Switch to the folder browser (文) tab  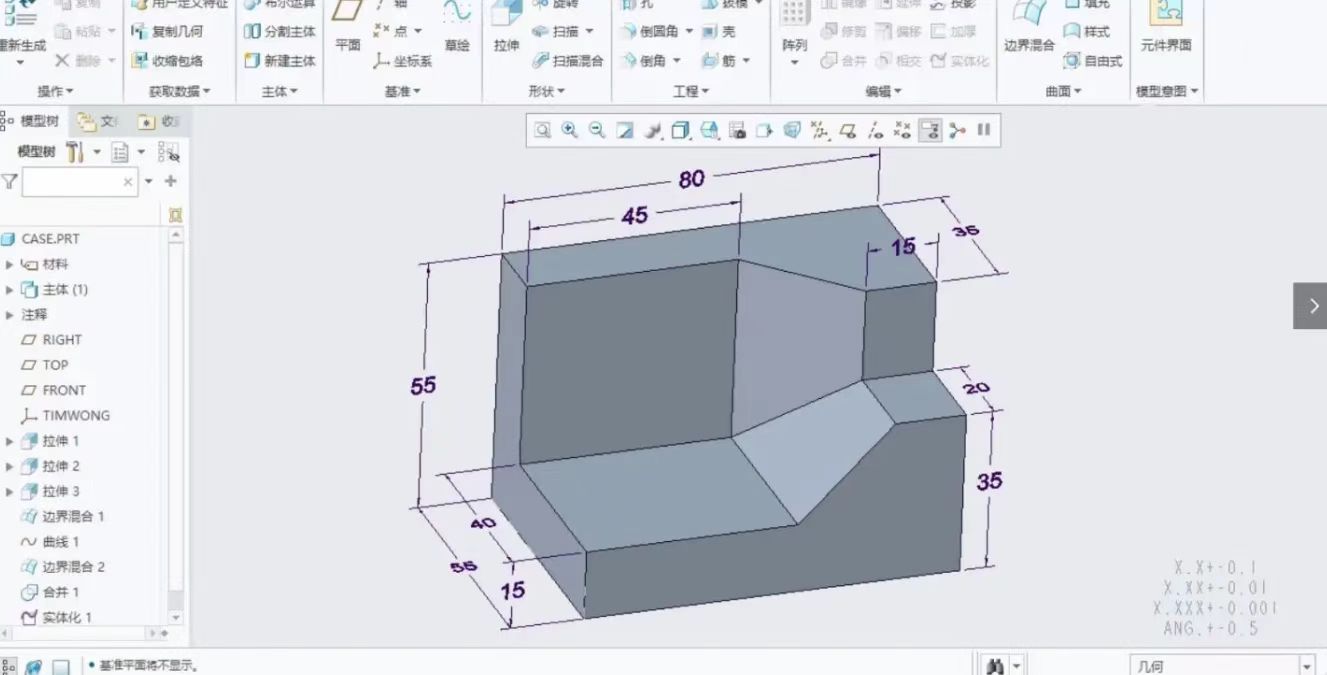click(98, 122)
